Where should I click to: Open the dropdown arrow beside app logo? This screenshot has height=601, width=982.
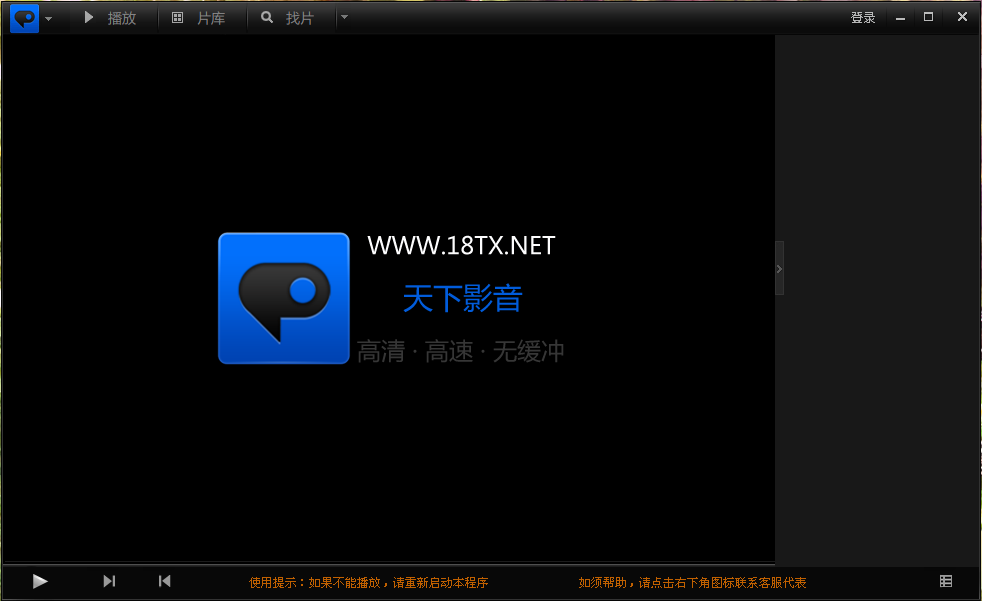(x=49, y=19)
